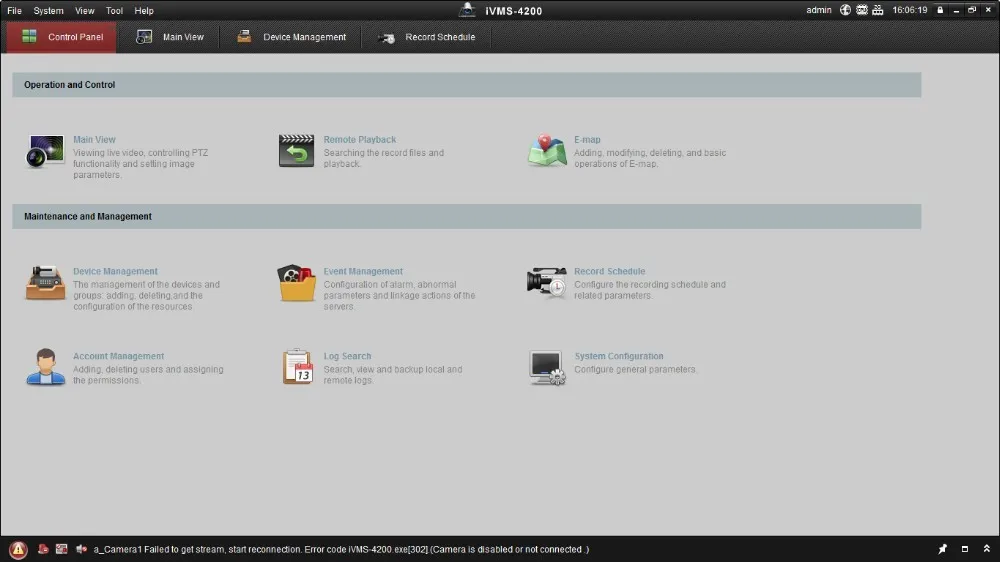Click the globe network status icon

845,10
